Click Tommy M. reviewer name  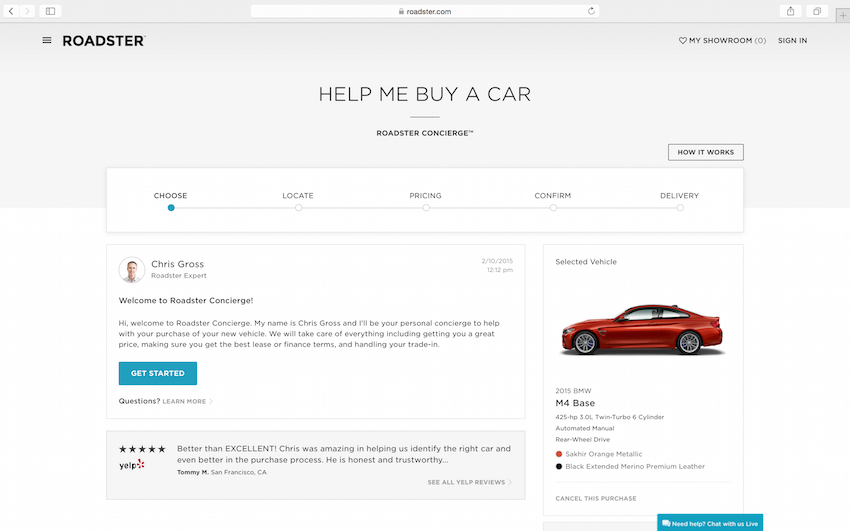[192, 472]
